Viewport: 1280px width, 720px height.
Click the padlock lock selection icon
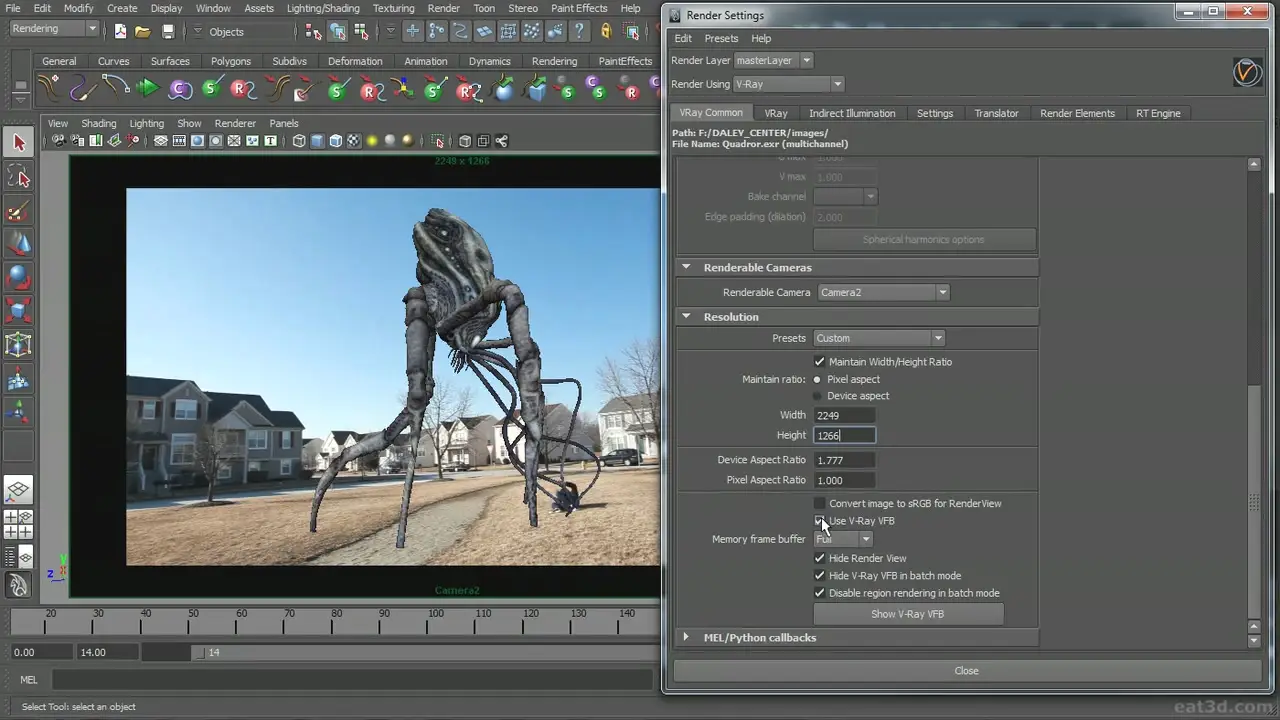(x=606, y=31)
